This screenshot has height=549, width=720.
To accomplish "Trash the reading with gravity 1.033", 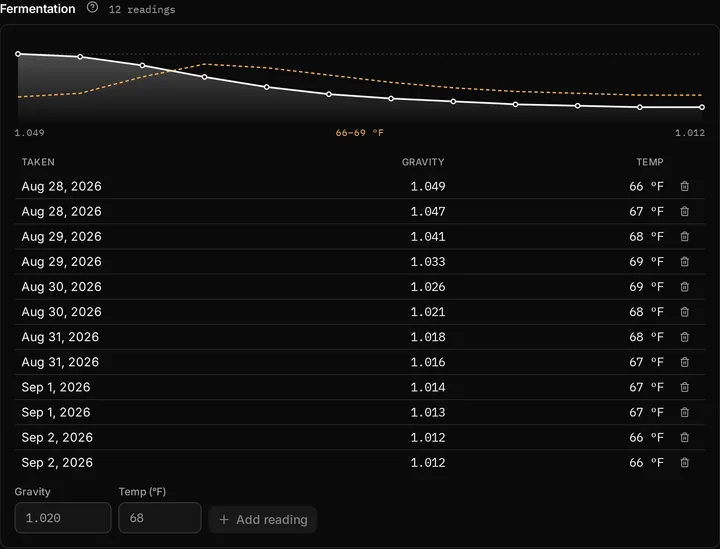I will (684, 262).
